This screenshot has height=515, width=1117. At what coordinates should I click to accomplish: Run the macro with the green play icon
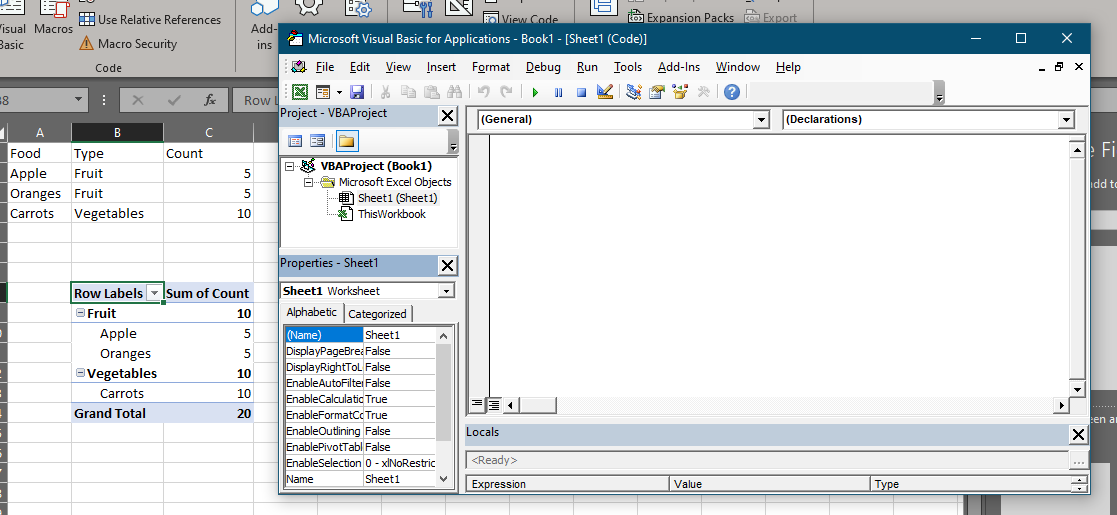click(535, 93)
